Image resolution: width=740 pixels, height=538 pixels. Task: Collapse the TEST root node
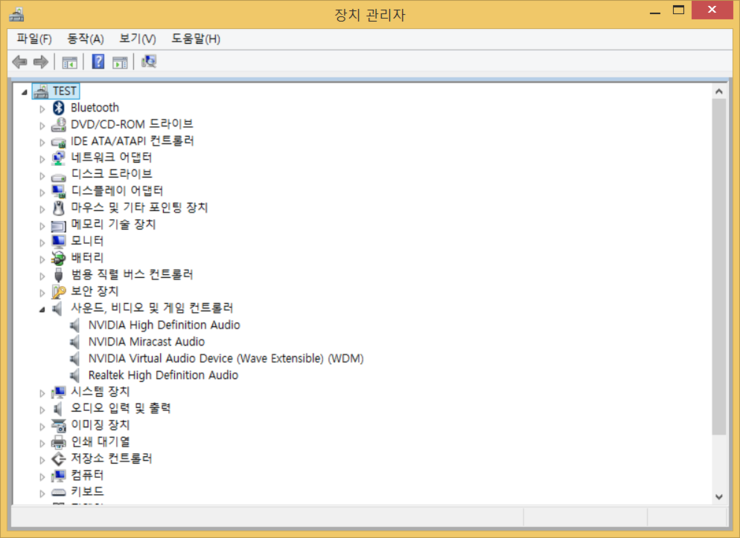tap(25, 92)
